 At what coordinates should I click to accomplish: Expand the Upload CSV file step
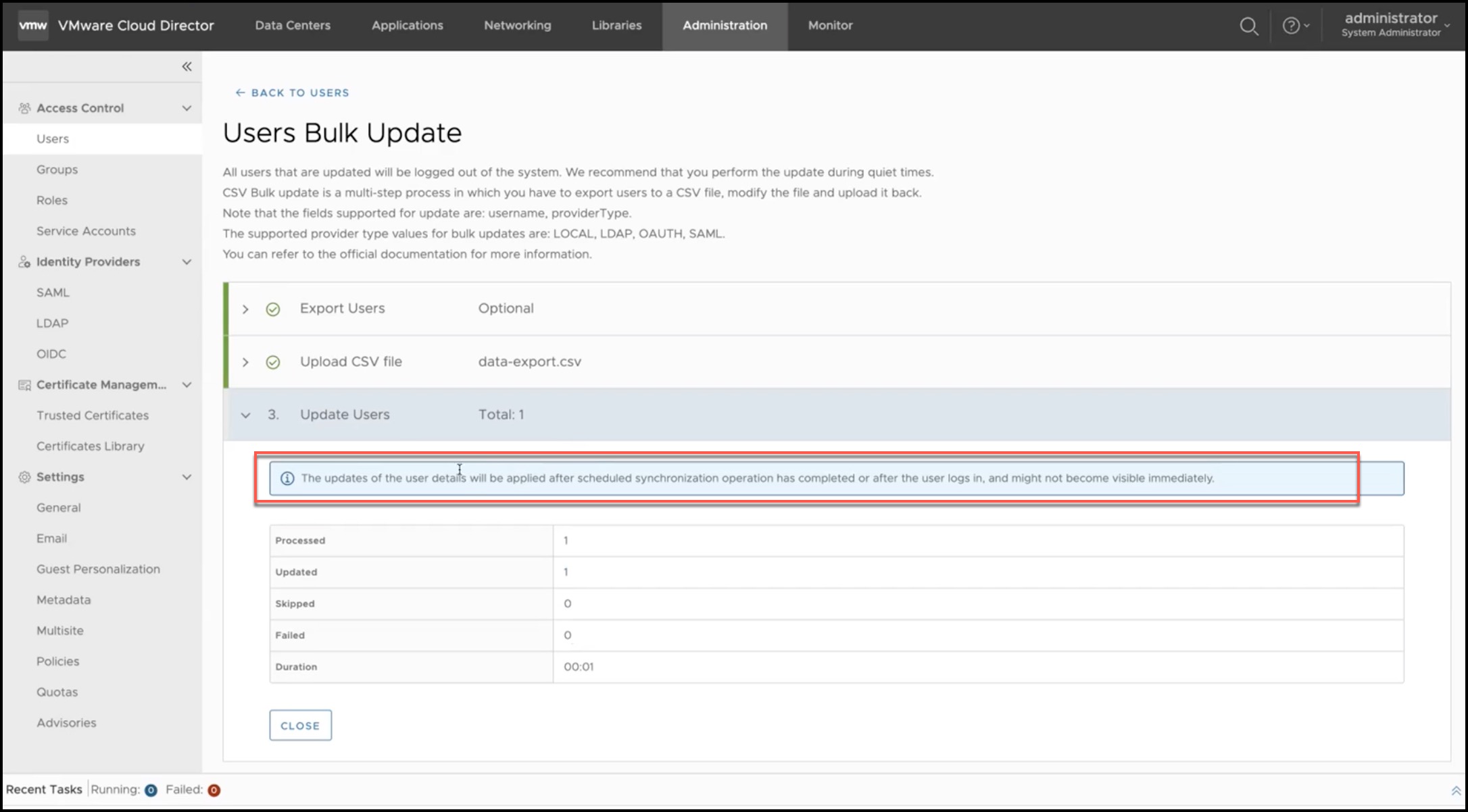point(245,362)
